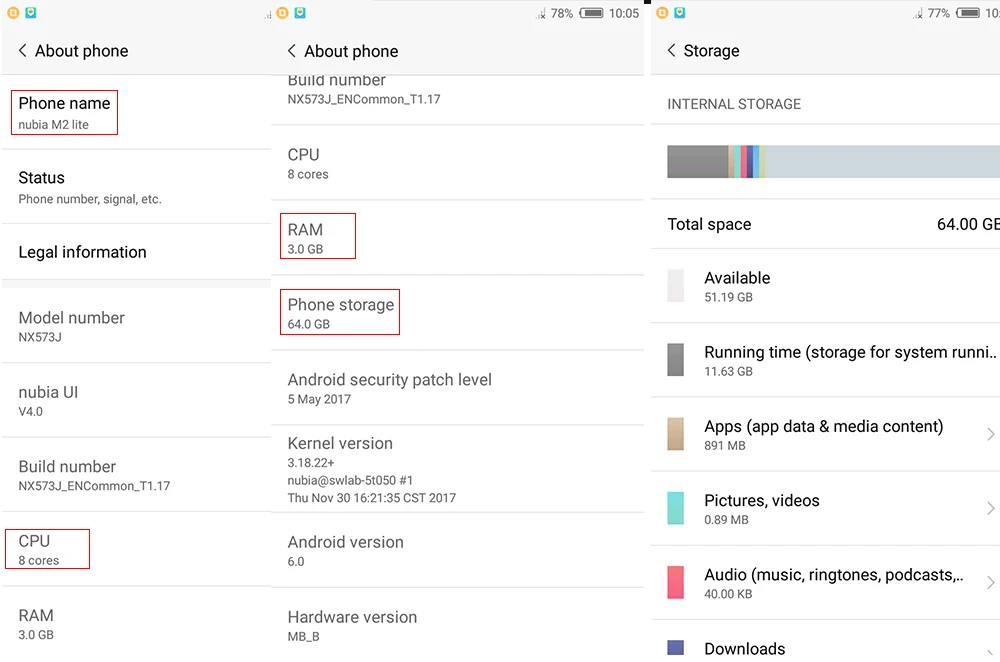
Task: Tap Model number NX573J row
Action: 136,326
